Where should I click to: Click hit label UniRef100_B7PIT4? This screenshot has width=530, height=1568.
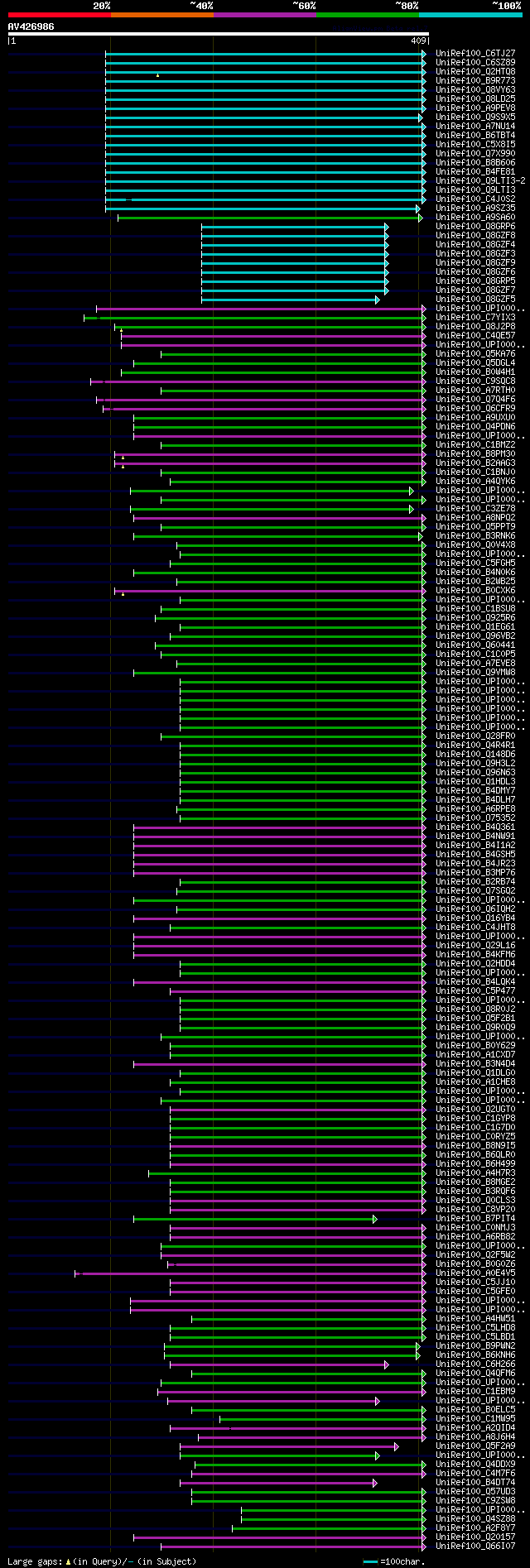475,1218
